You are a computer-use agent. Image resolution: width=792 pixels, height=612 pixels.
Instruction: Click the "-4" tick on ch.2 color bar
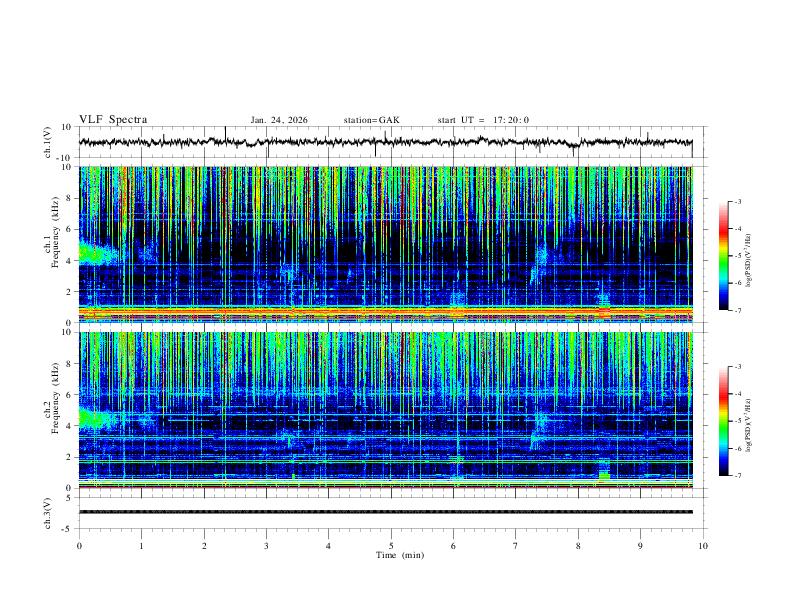(738, 393)
